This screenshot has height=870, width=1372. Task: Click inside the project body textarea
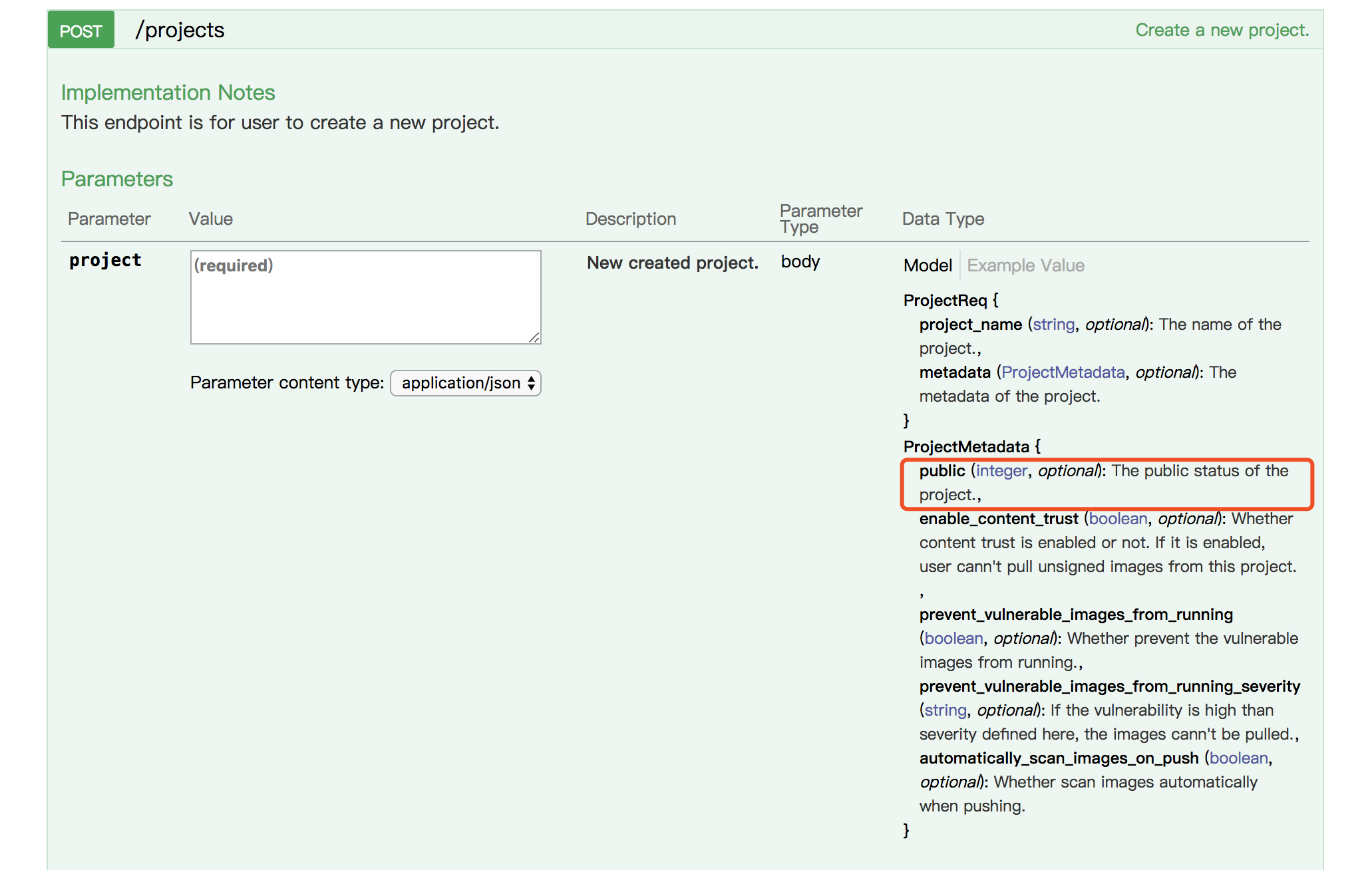(x=365, y=297)
